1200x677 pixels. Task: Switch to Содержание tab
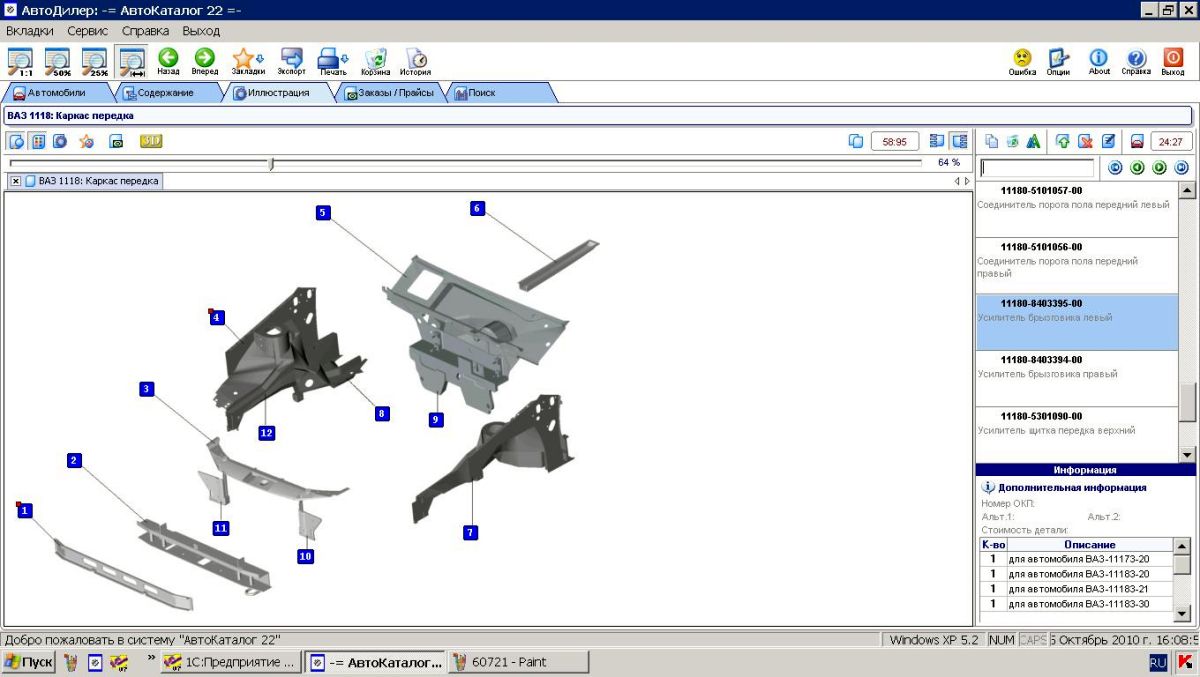coord(165,93)
